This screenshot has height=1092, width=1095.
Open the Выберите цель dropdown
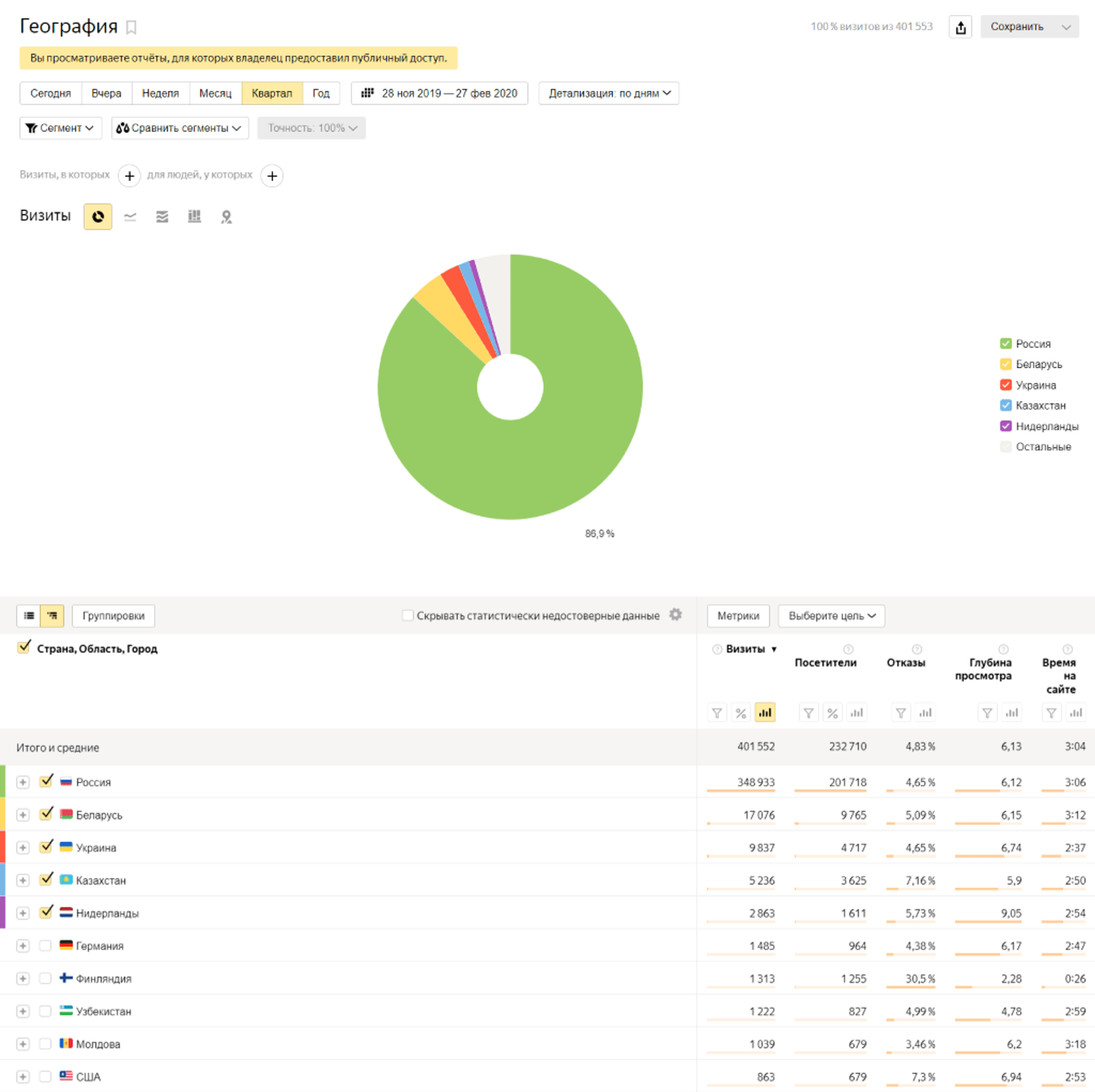(831, 616)
